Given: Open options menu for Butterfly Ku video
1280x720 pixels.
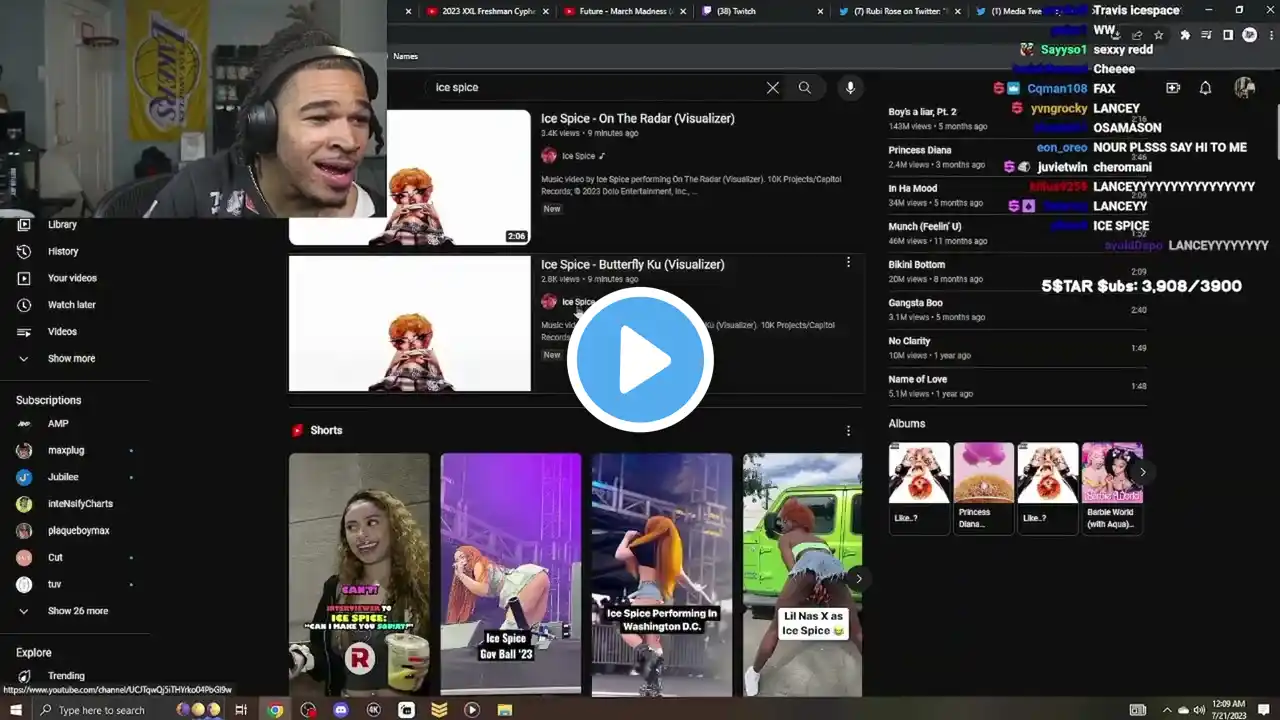Looking at the screenshot, I should 848,263.
